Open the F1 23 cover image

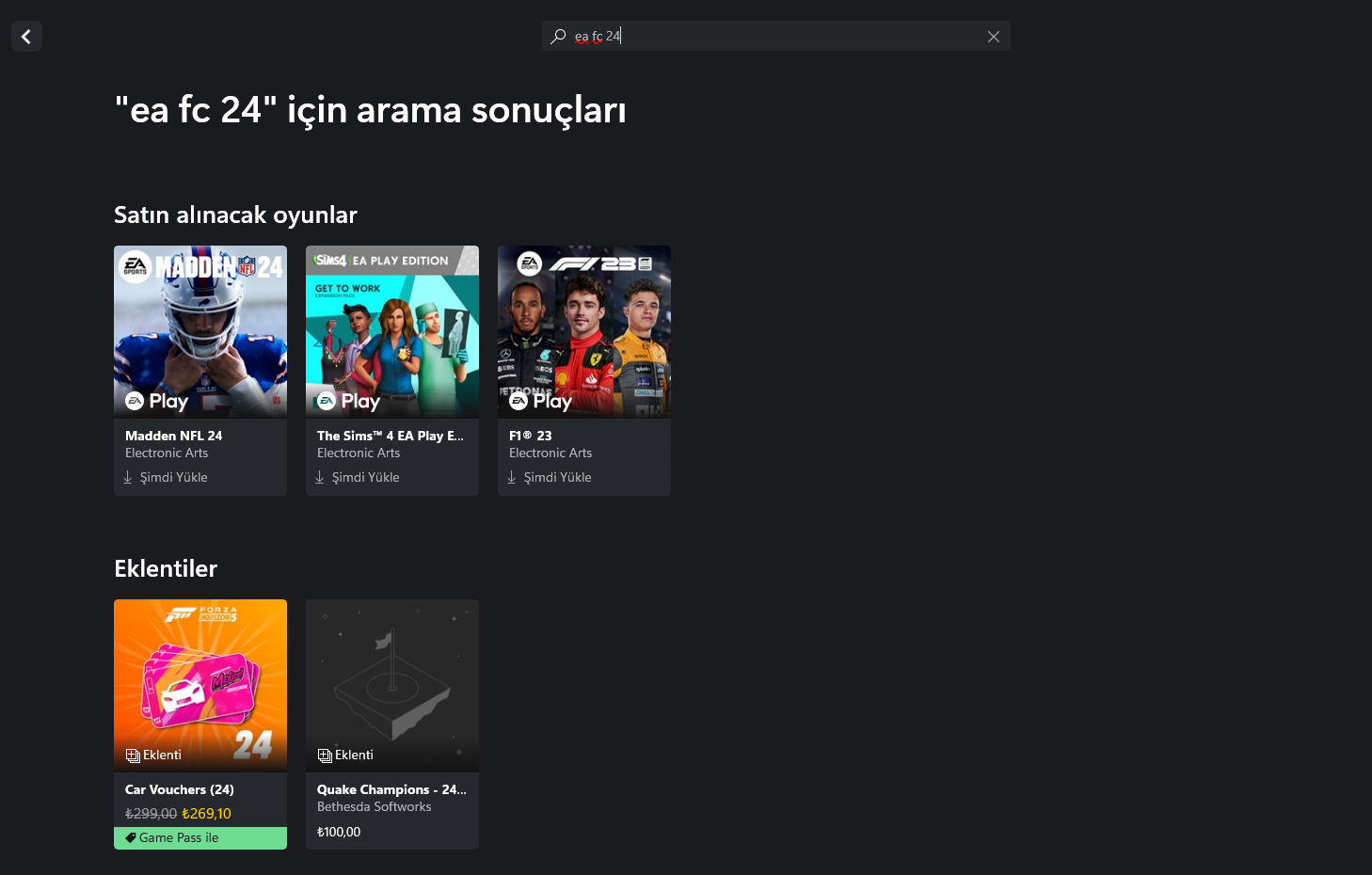584,332
